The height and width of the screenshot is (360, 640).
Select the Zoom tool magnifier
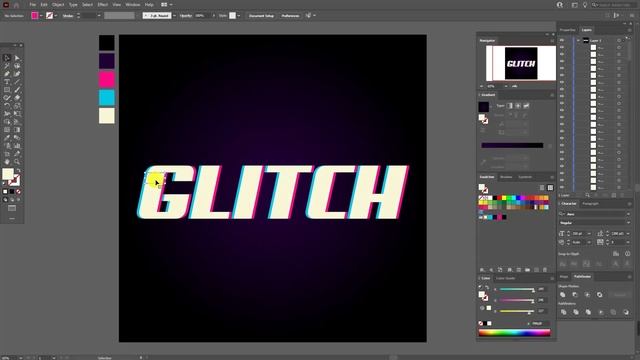17,162
